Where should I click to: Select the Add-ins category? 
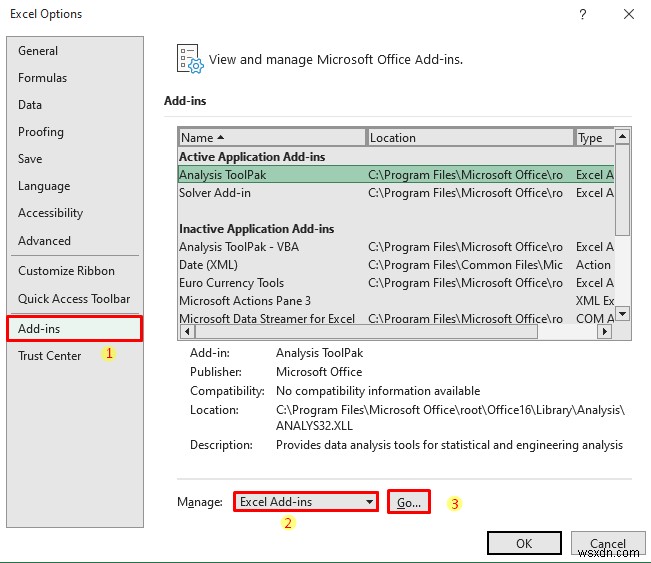tap(75, 329)
